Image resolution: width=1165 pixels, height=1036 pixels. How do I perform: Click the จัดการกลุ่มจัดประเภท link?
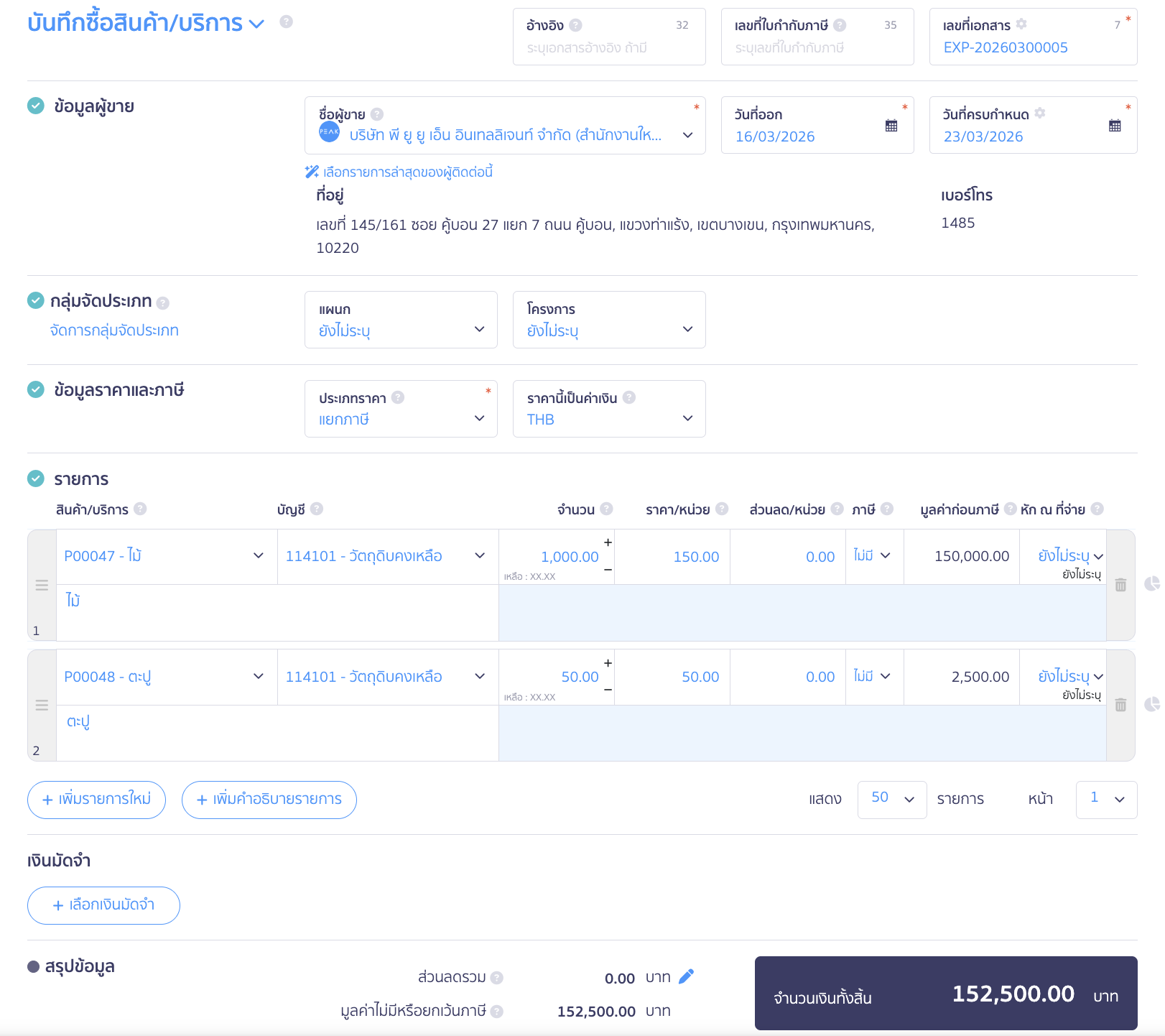click(x=114, y=330)
